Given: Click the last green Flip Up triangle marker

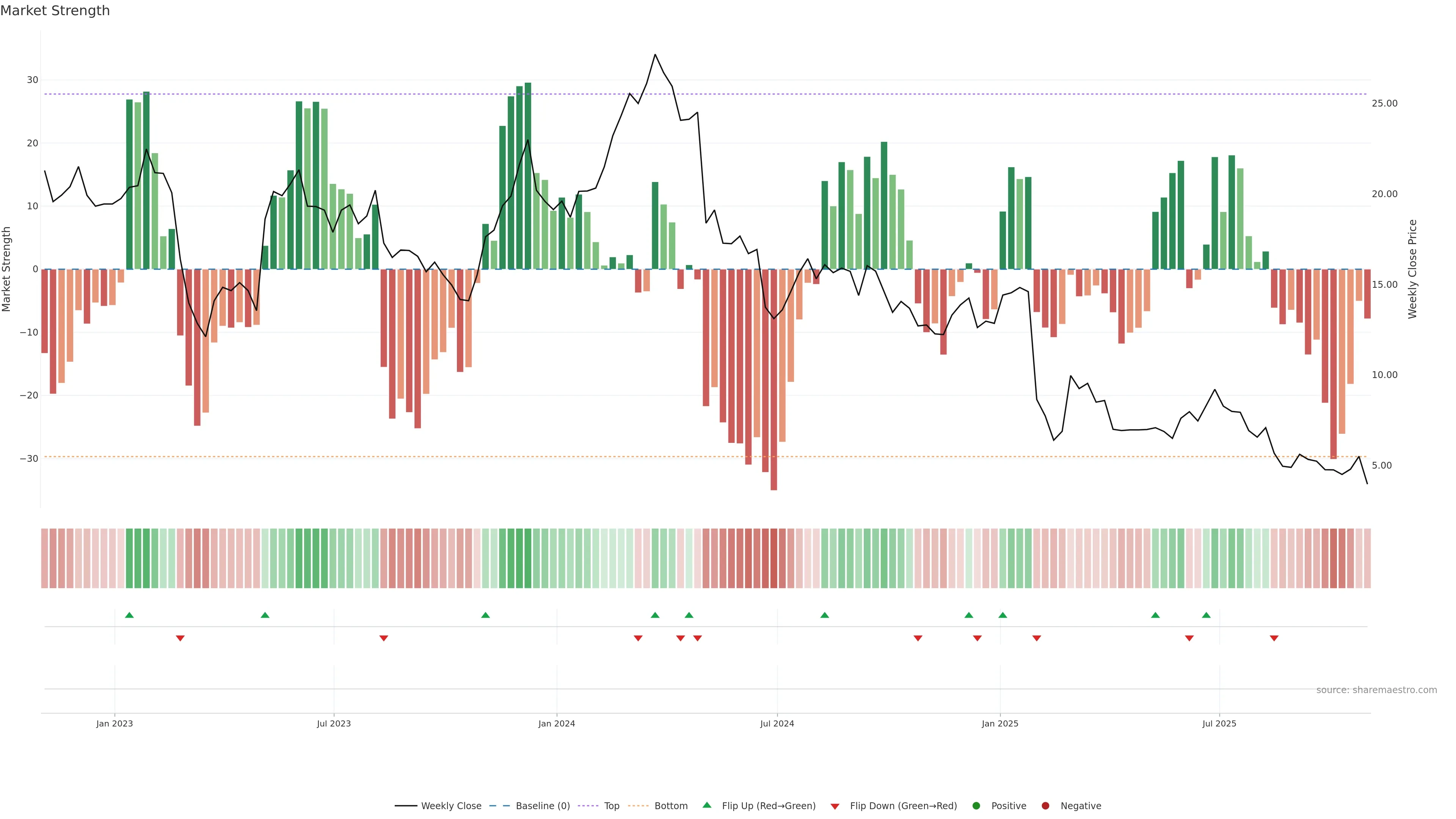Looking at the screenshot, I should (1206, 615).
